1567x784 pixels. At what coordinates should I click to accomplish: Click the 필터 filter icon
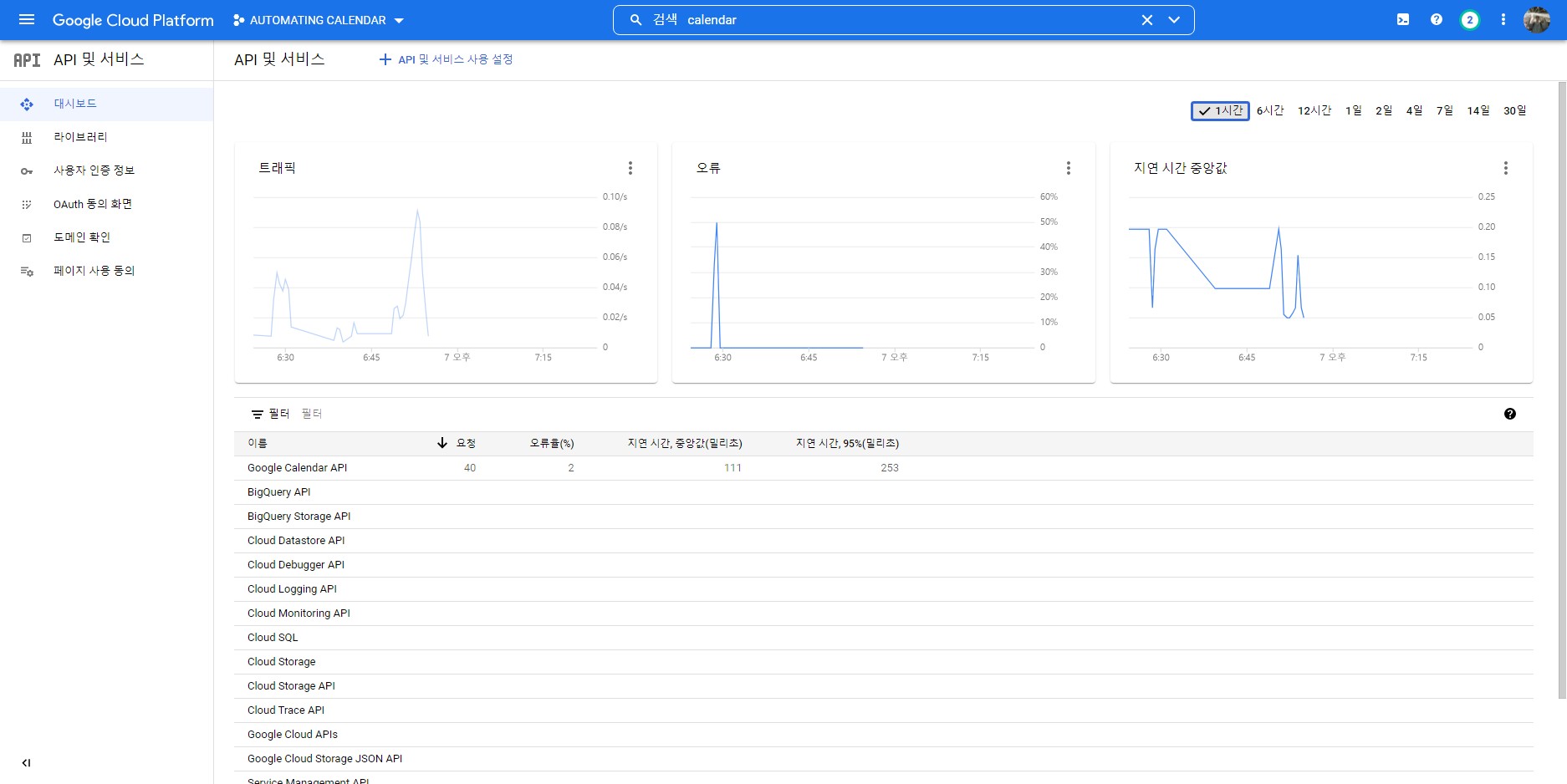[258, 414]
